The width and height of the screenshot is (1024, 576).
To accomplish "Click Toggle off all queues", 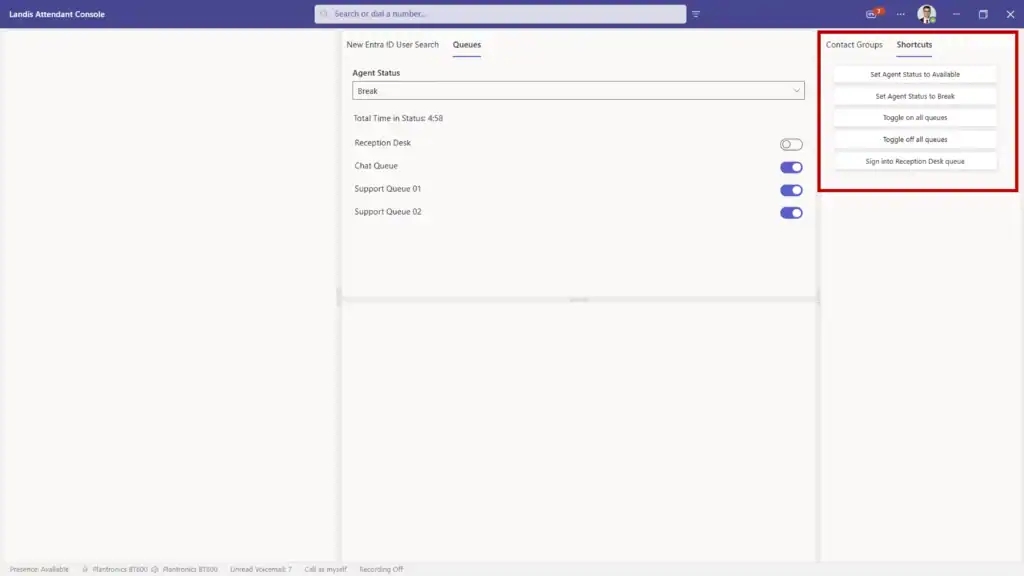I will point(914,139).
